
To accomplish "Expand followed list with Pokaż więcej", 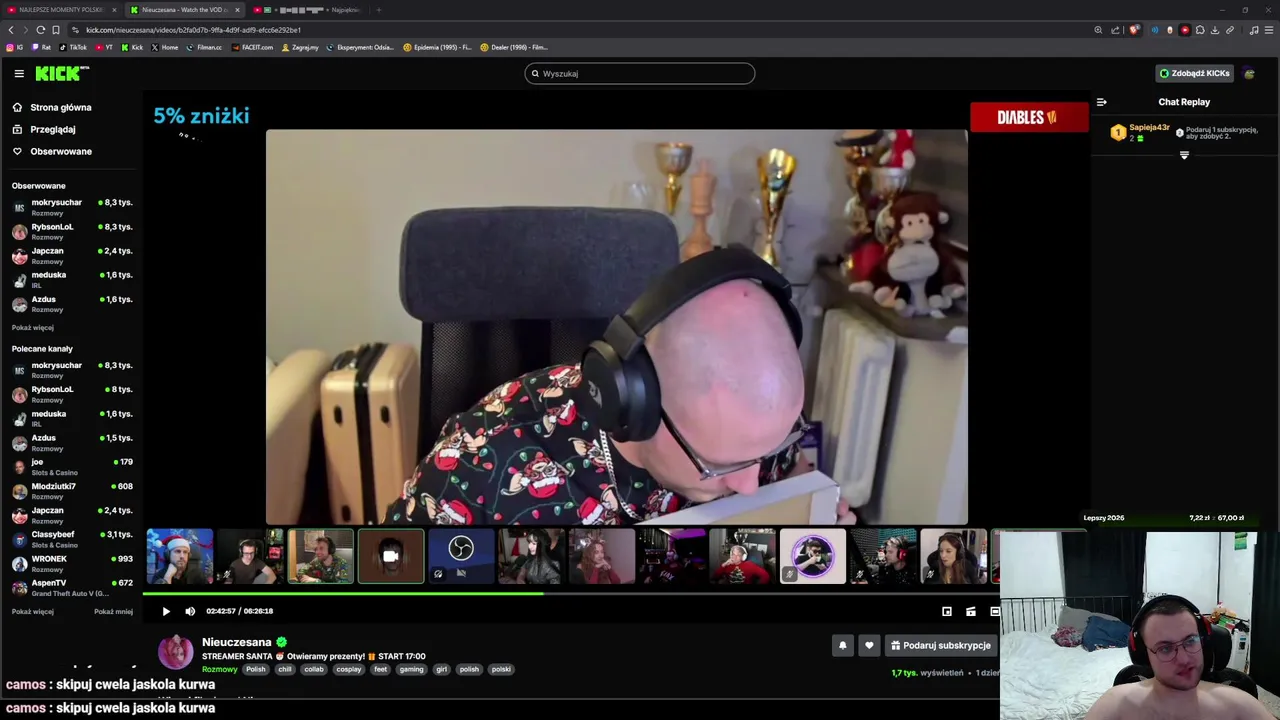I will (x=33, y=327).
